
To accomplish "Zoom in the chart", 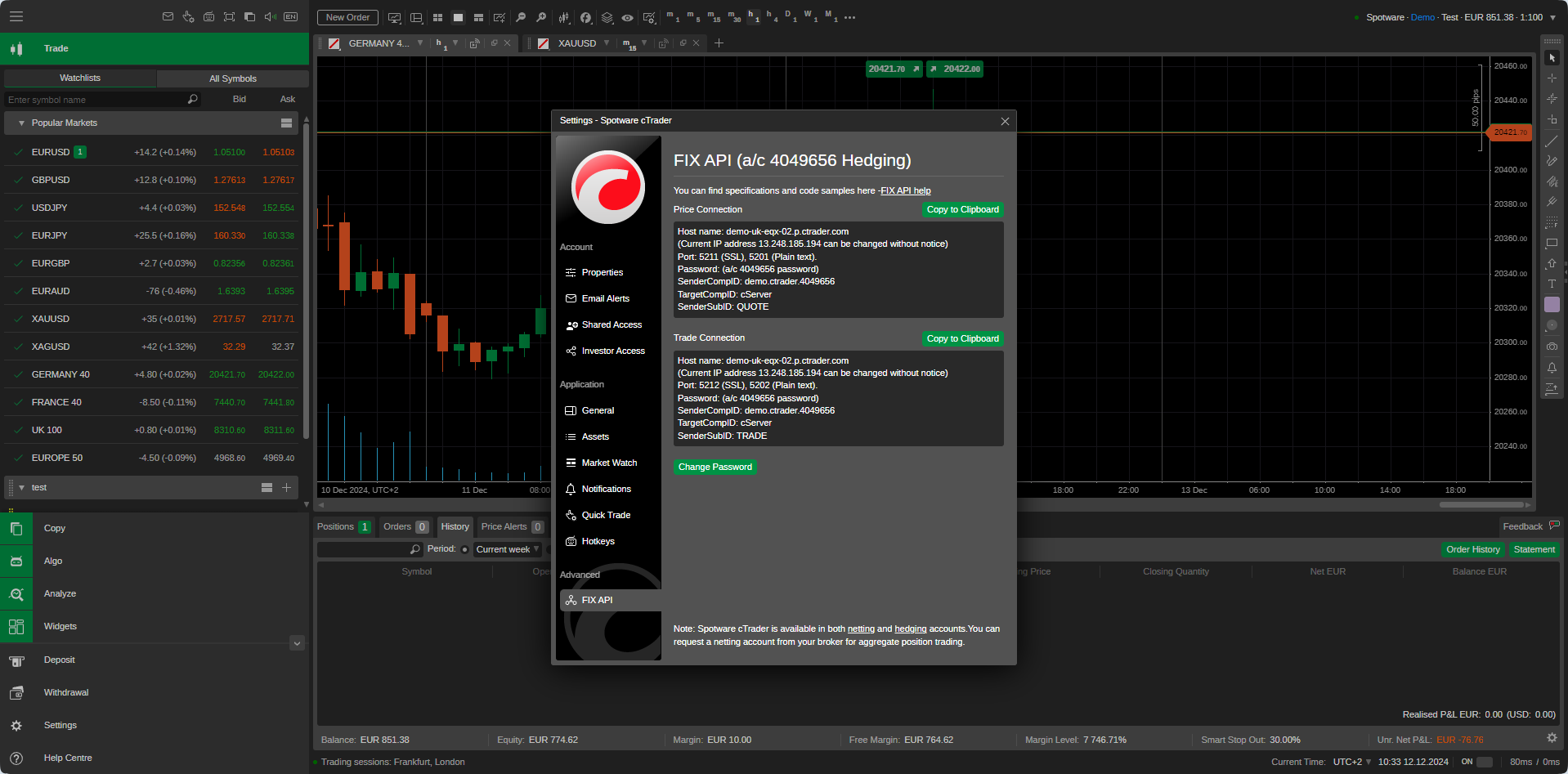I will tap(541, 17).
